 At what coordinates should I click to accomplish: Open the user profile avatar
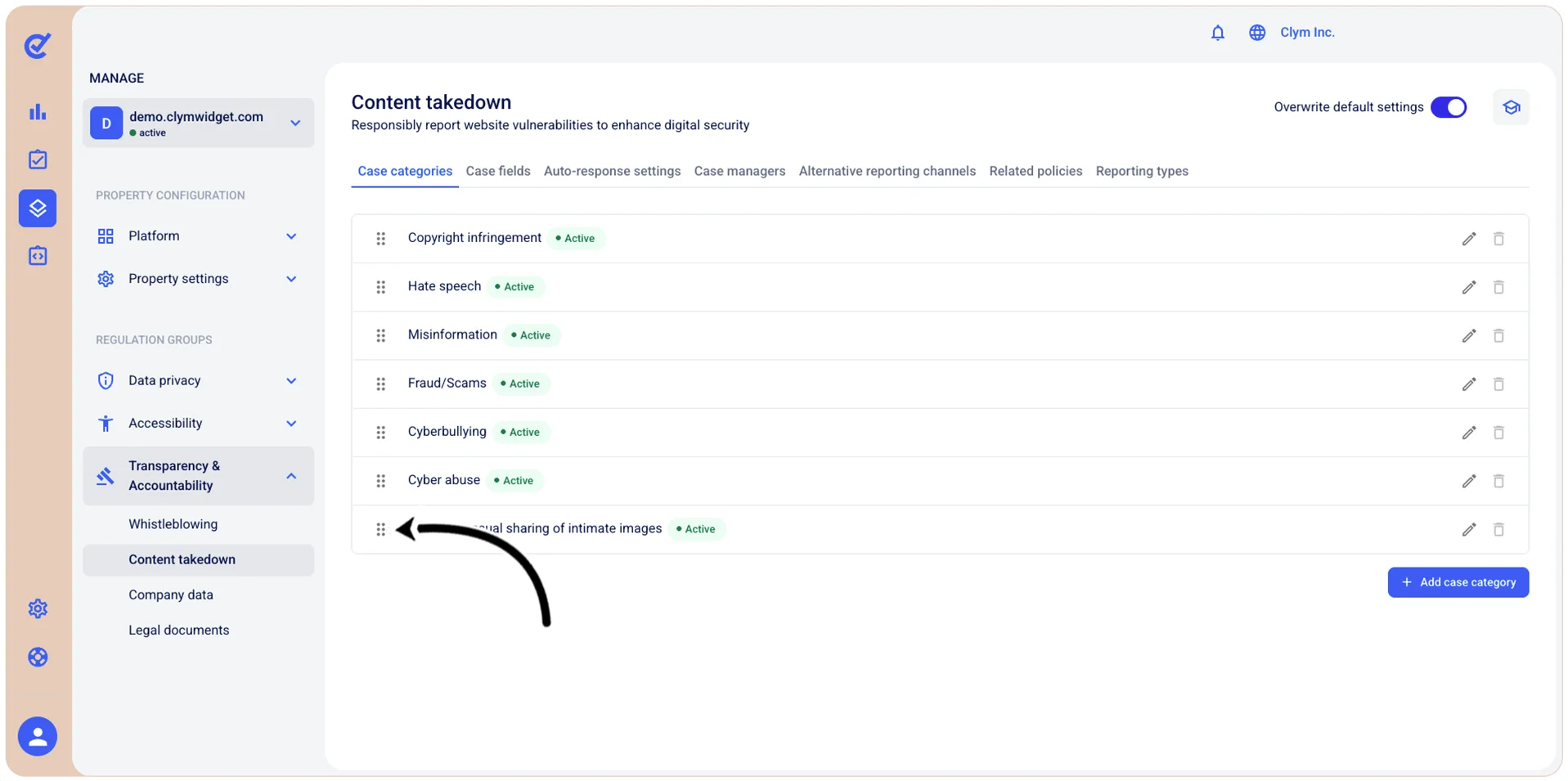tap(38, 736)
